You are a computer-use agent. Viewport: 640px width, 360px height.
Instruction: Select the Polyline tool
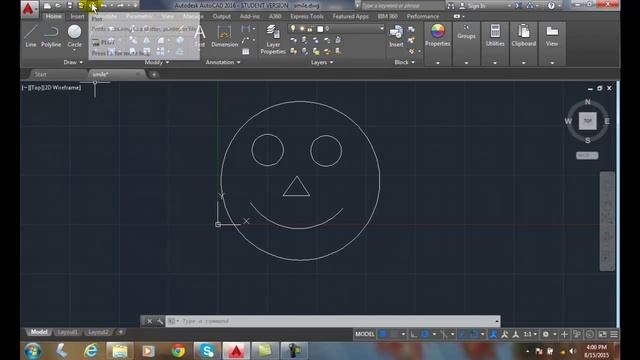click(x=51, y=36)
